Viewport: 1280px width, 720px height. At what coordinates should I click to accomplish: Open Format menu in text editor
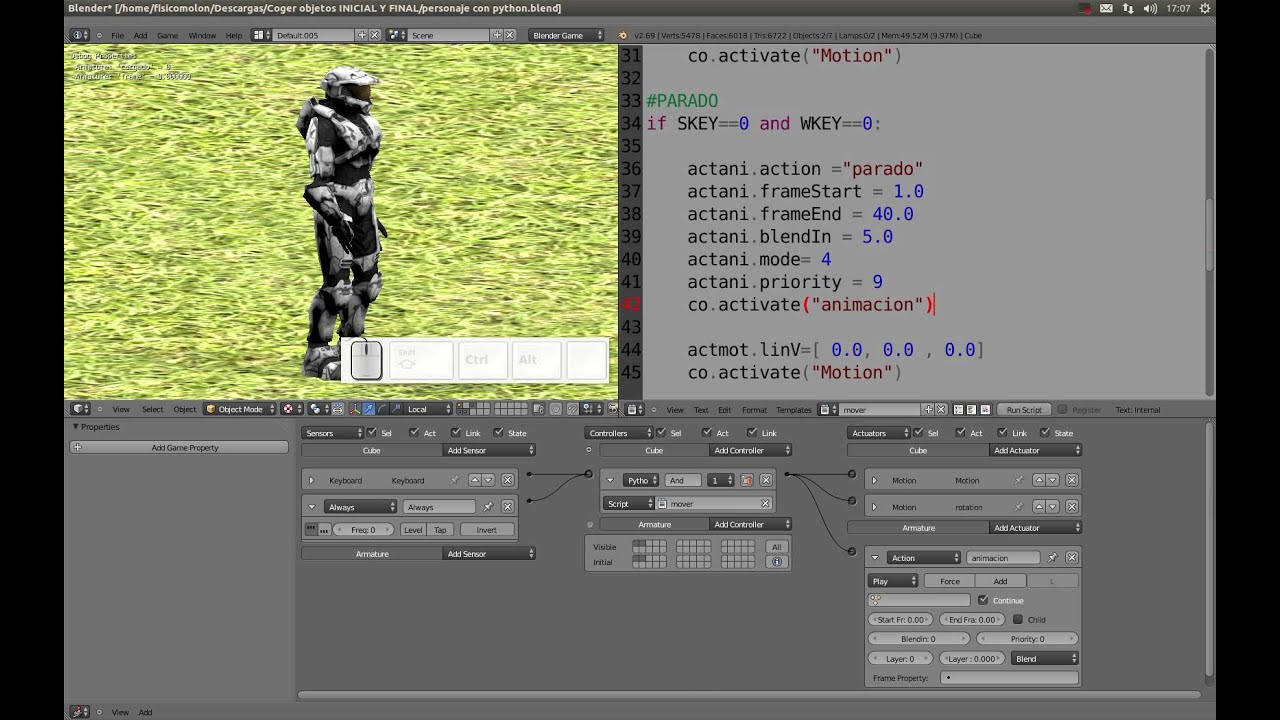754,409
